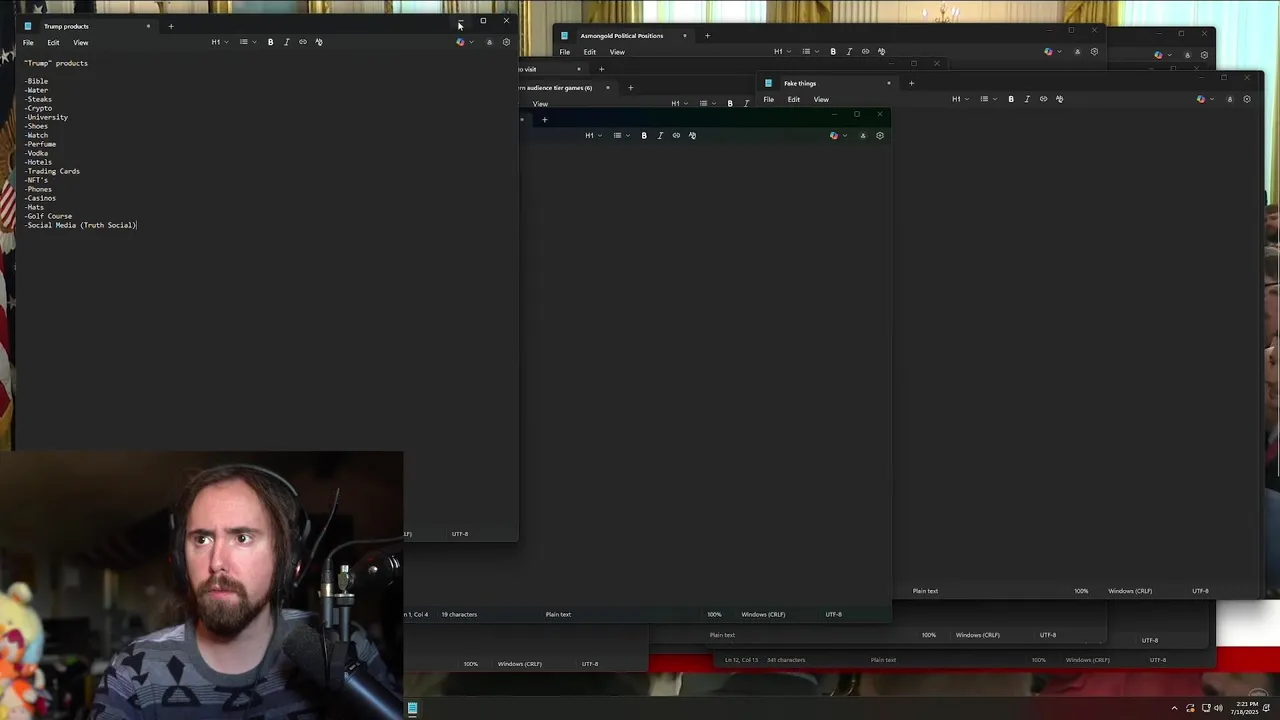
Task: Open H1 dropdown in Fake things window
Action: 960,99
